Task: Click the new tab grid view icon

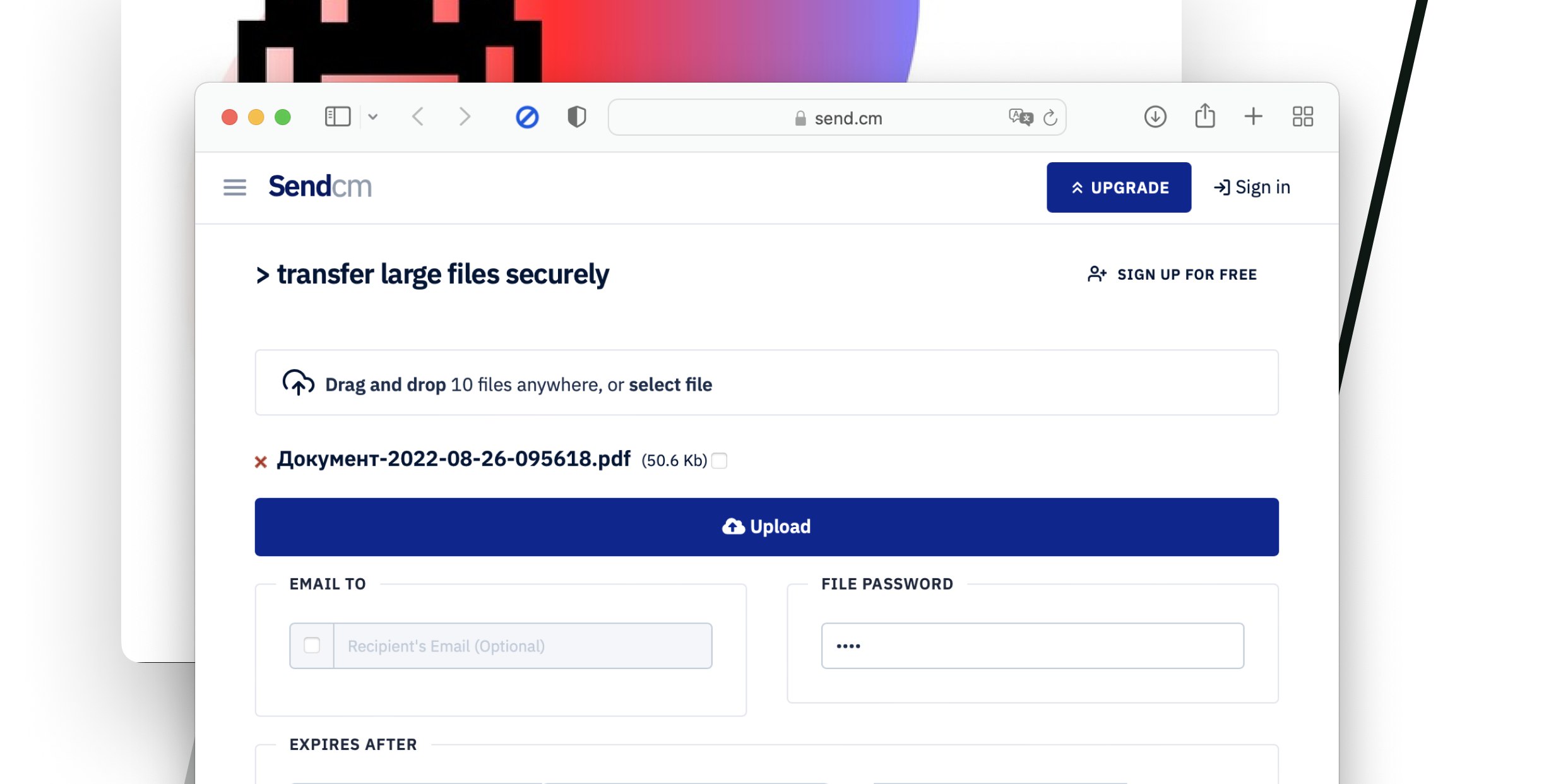Action: (1303, 116)
